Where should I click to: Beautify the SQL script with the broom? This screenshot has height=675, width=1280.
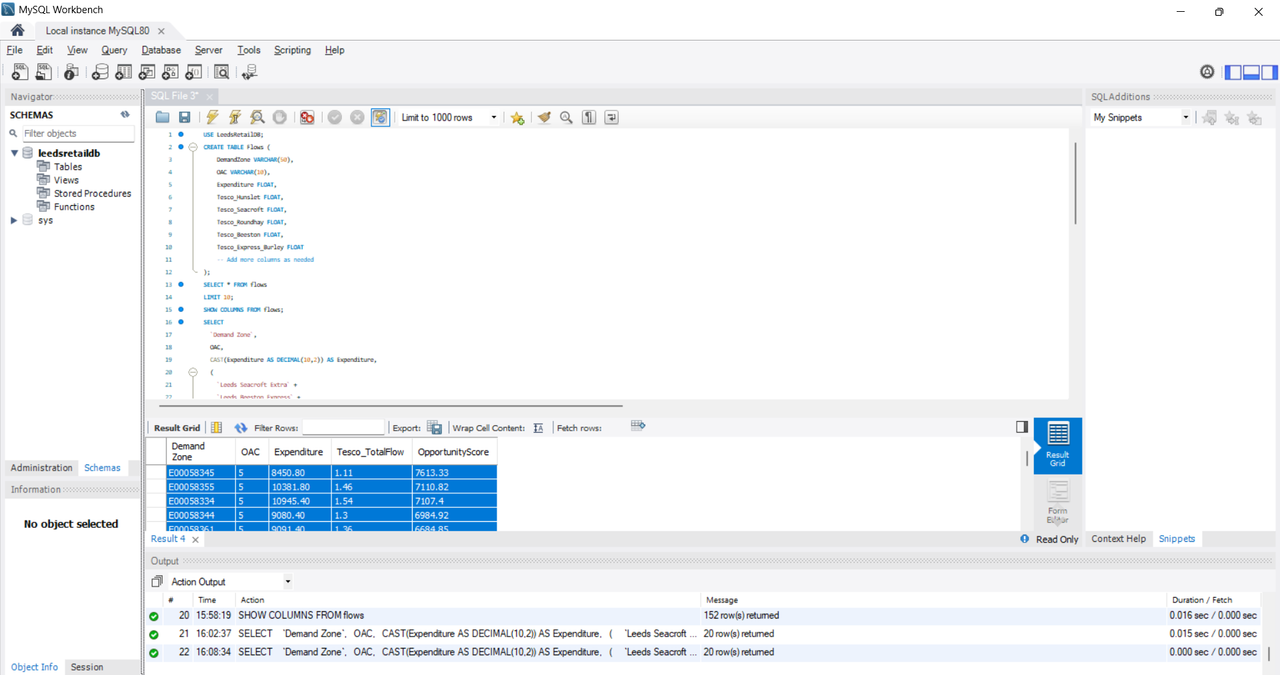[x=544, y=117]
